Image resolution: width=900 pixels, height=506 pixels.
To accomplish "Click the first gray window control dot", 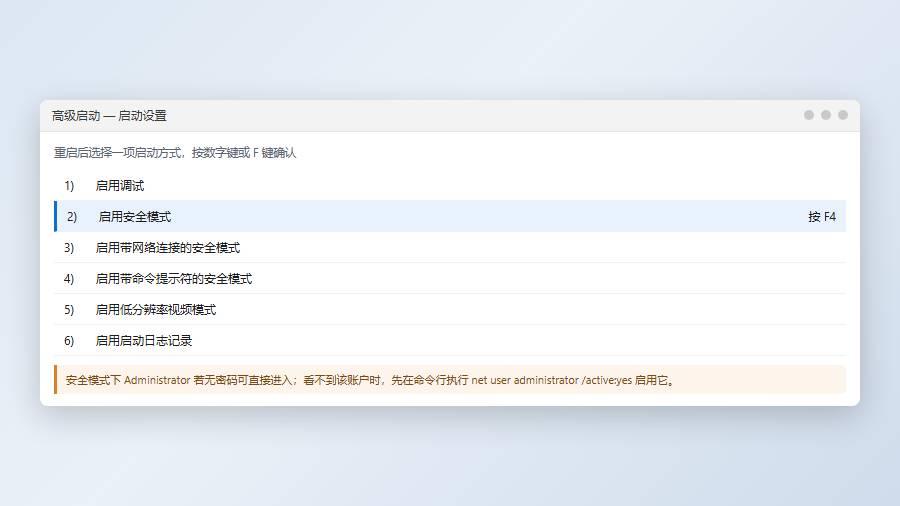I will (809, 115).
